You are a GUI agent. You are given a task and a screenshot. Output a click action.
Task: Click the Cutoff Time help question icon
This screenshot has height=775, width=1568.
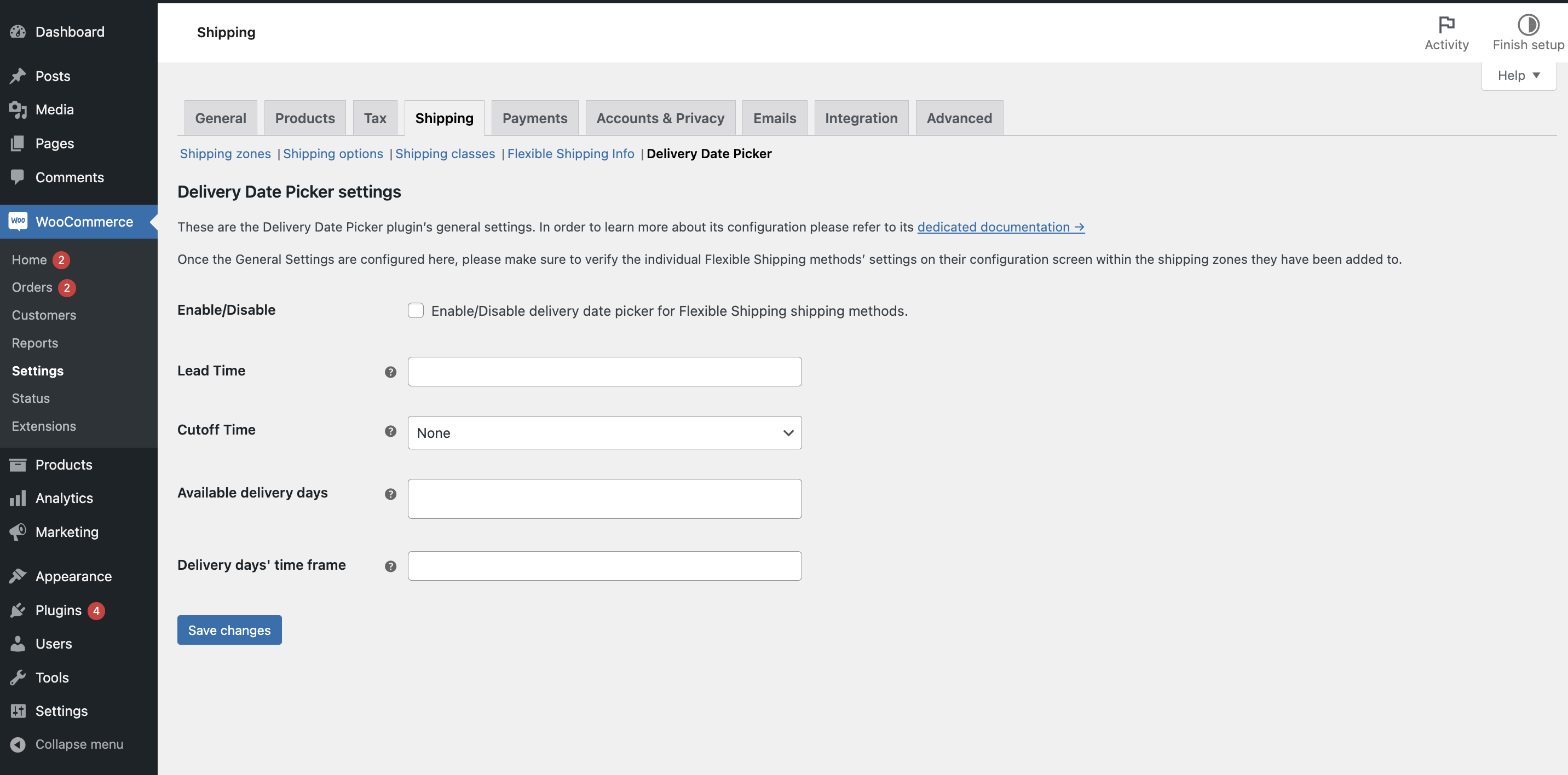coord(390,431)
